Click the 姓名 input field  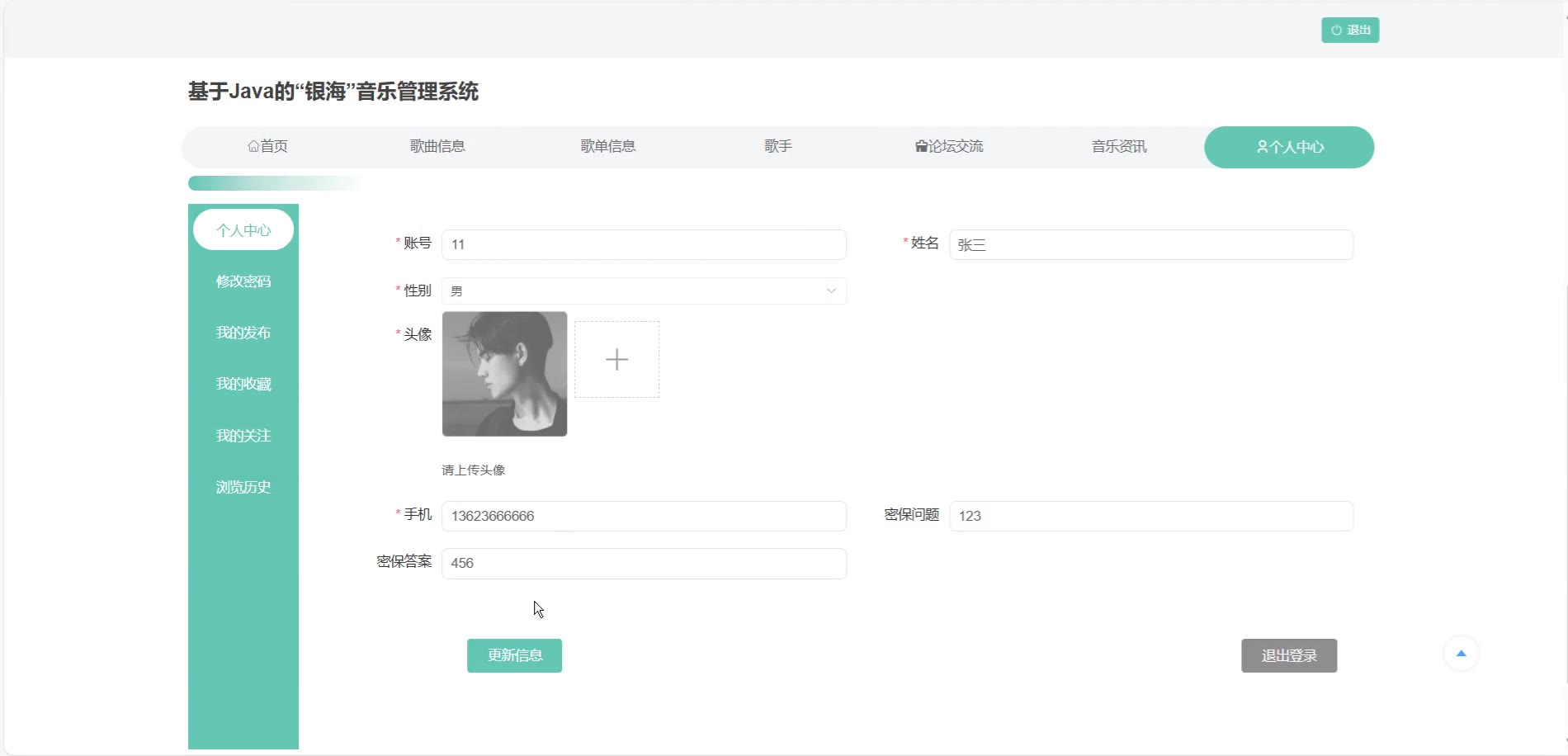click(x=1151, y=244)
